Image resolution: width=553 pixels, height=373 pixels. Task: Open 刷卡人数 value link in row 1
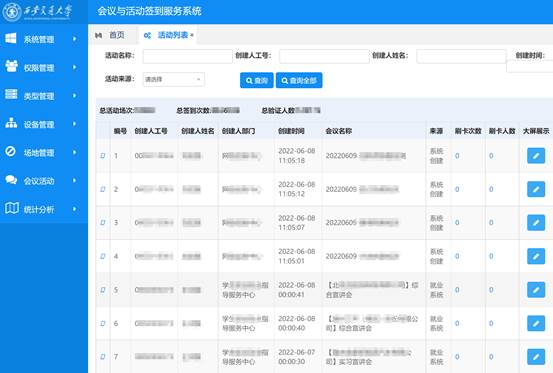[491, 156]
